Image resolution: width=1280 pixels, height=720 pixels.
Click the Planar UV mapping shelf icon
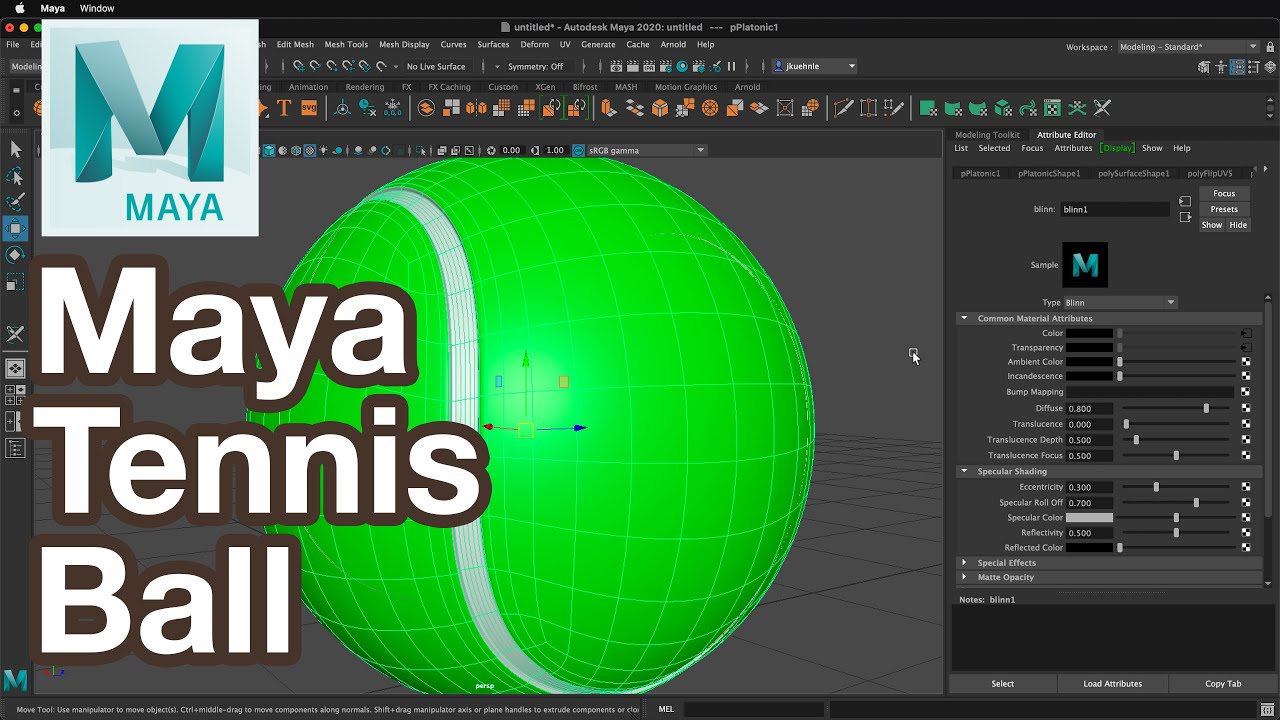927,107
